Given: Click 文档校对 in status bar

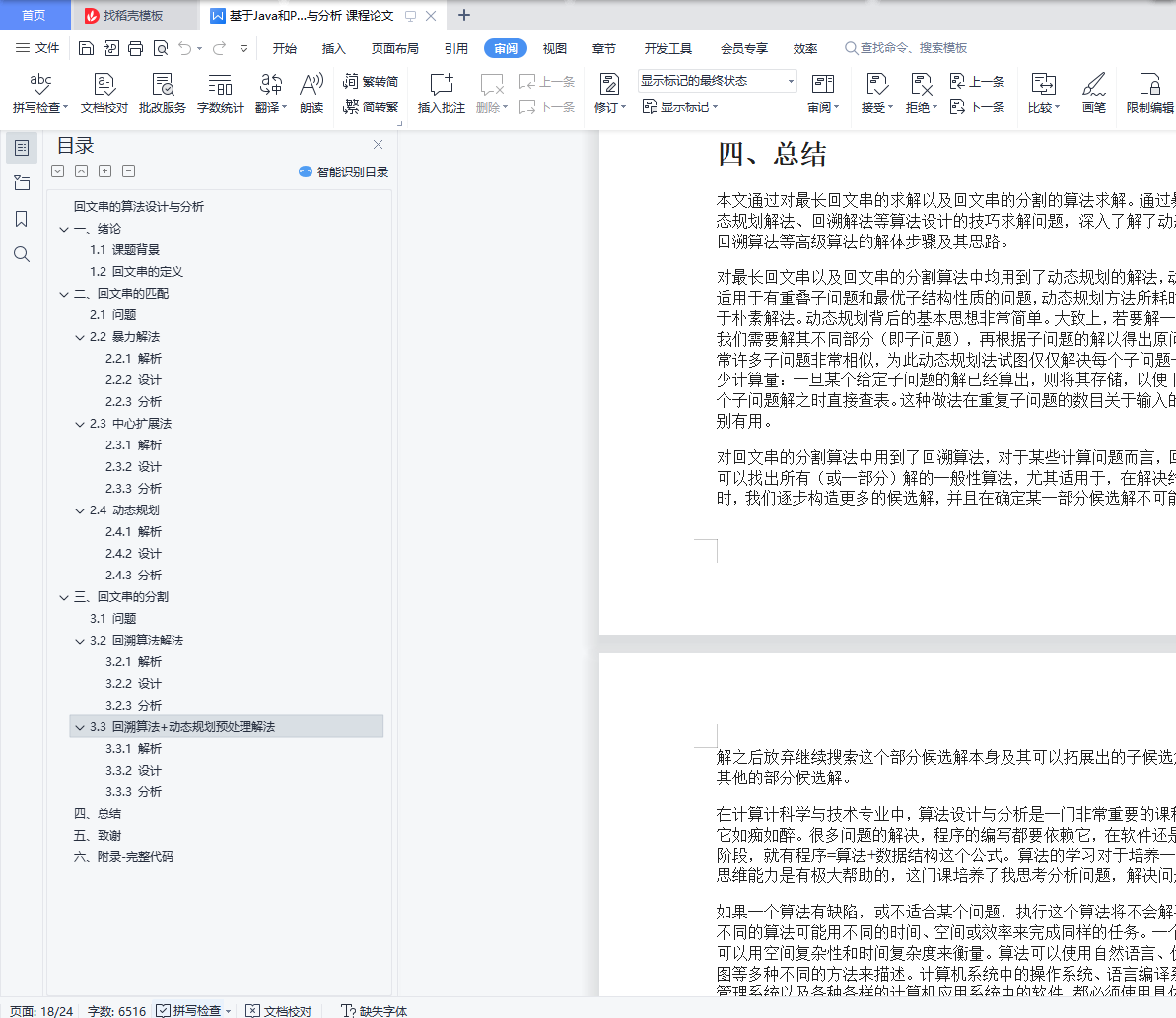Looking at the screenshot, I should (278, 1010).
